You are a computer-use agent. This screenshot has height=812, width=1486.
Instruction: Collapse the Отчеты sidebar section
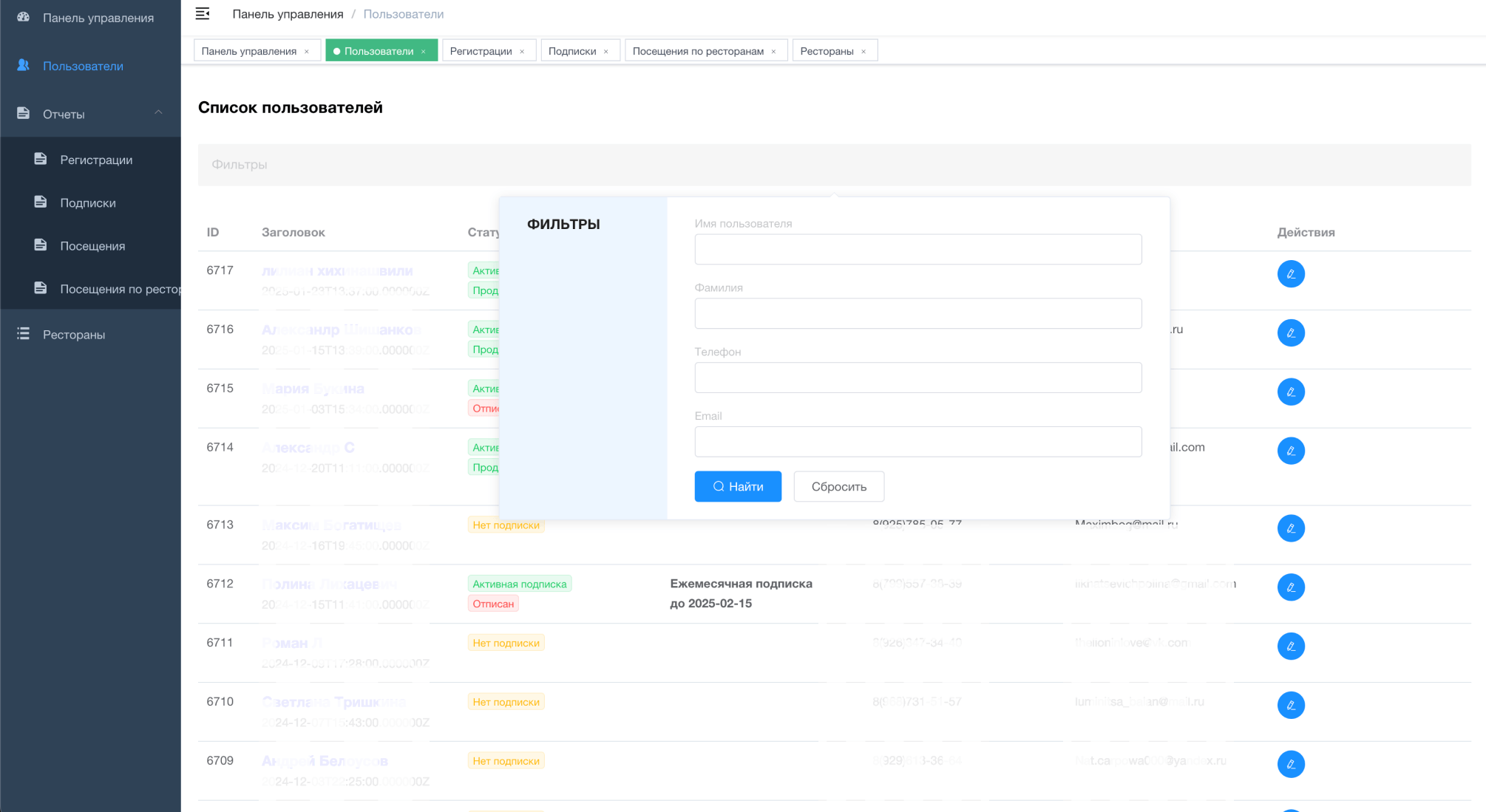158,112
